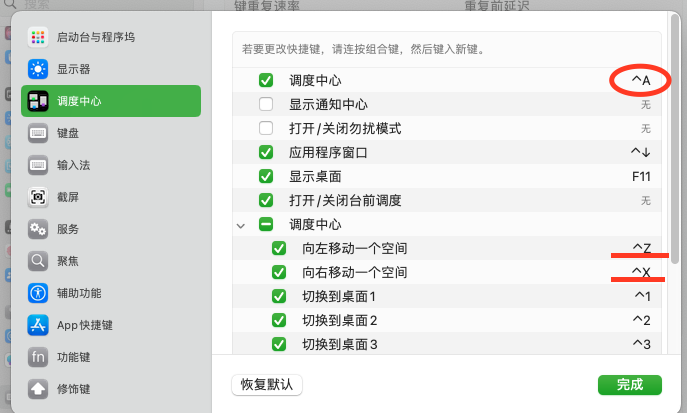Enable the Show Notification Center checkbox
The height and width of the screenshot is (413, 687).
coord(266,104)
